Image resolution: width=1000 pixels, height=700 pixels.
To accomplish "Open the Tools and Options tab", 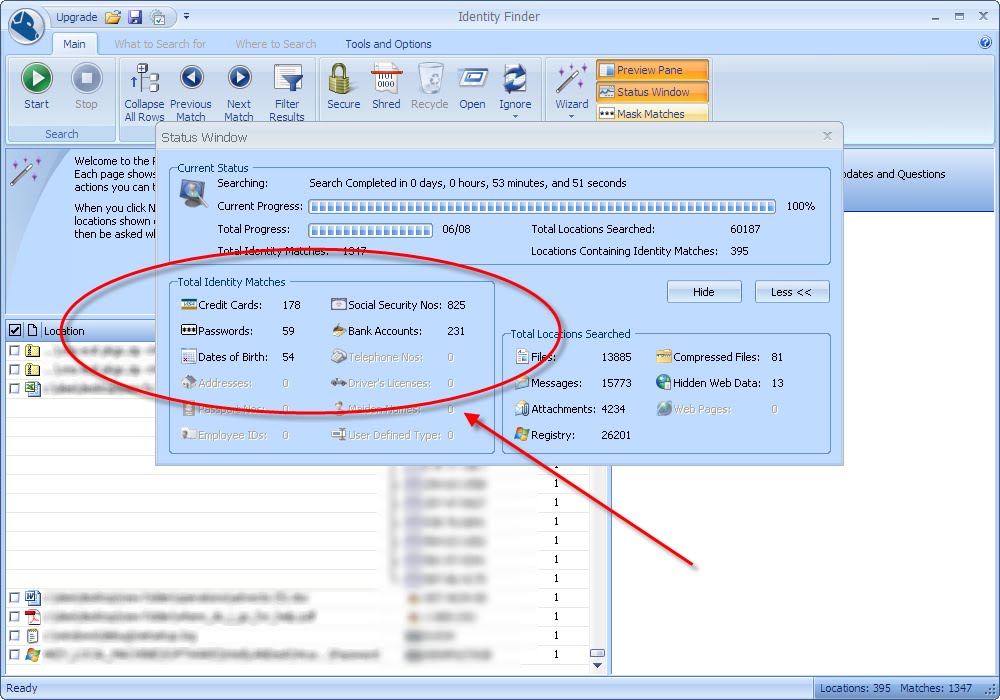I will pos(388,44).
